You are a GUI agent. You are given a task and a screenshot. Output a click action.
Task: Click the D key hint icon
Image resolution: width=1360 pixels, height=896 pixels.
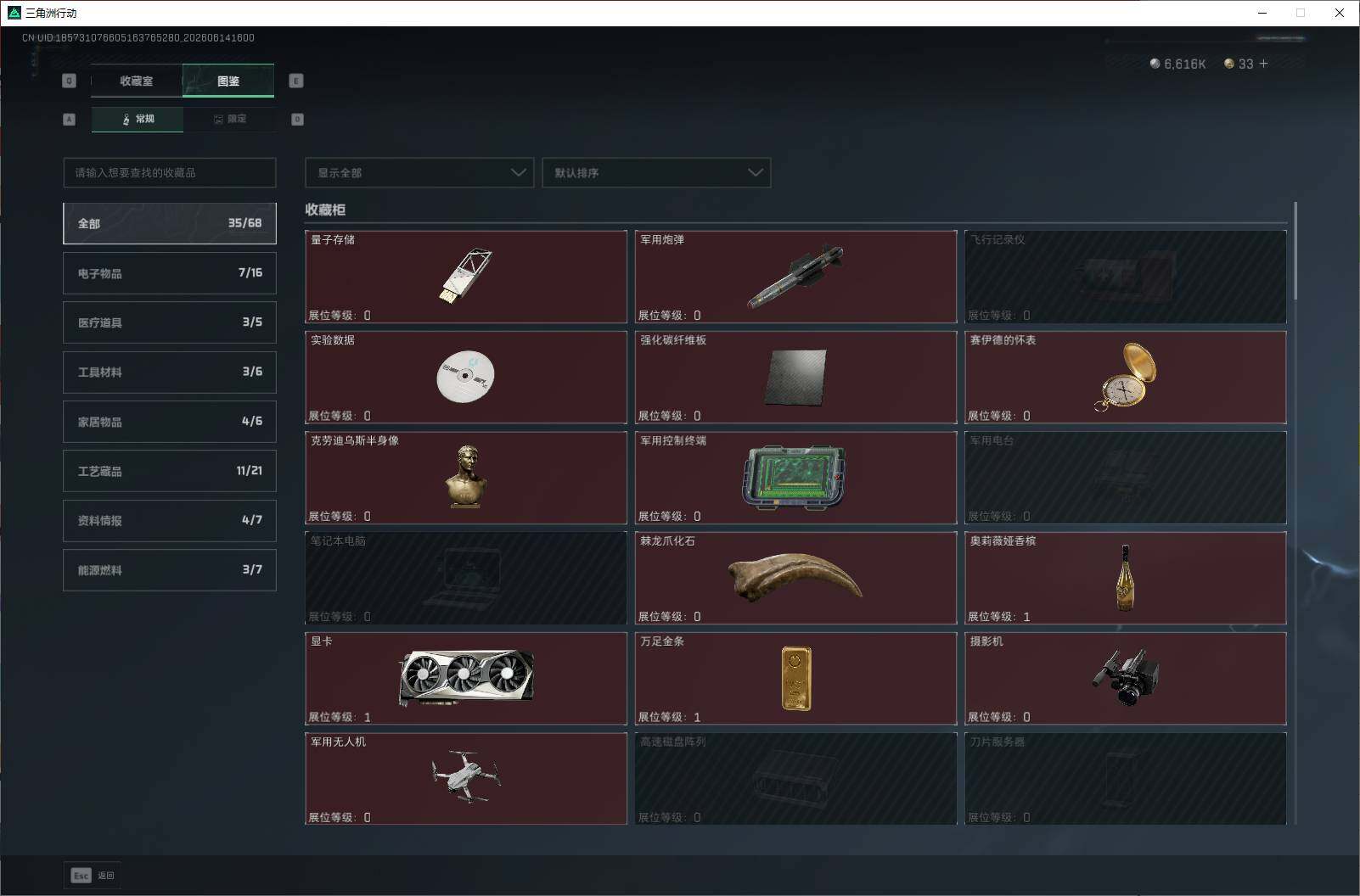pos(297,120)
